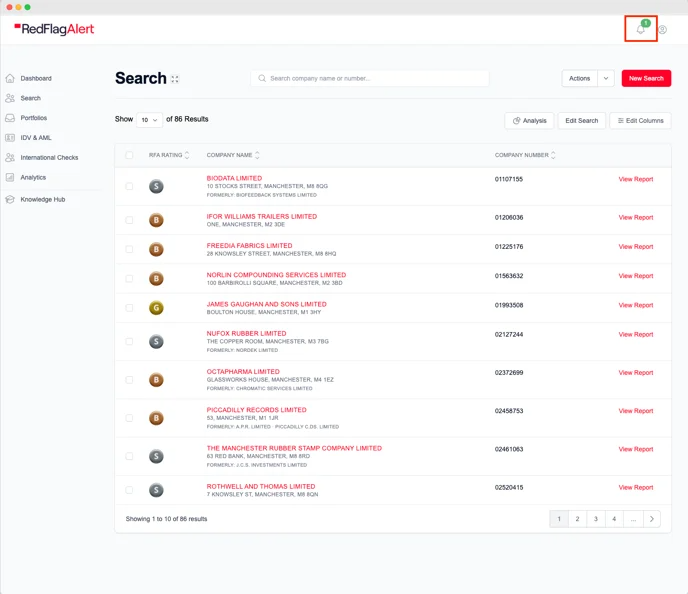Tick the checkbox for Freedia Fabrics Limited
Viewport: 688px width, 594px height.
pos(129,249)
